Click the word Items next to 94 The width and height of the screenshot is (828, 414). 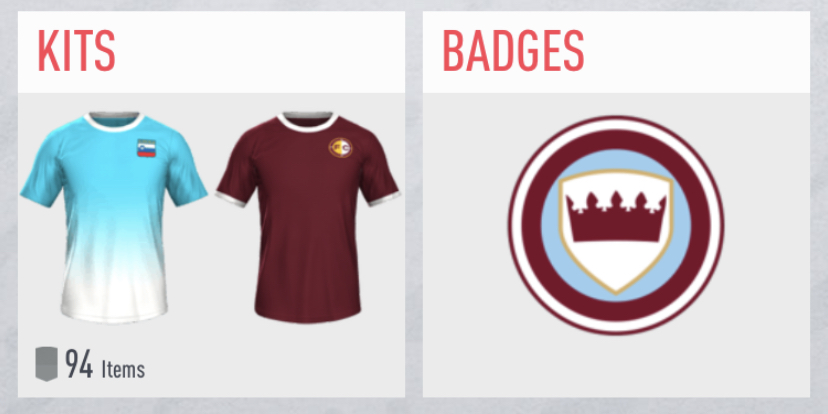point(123,369)
